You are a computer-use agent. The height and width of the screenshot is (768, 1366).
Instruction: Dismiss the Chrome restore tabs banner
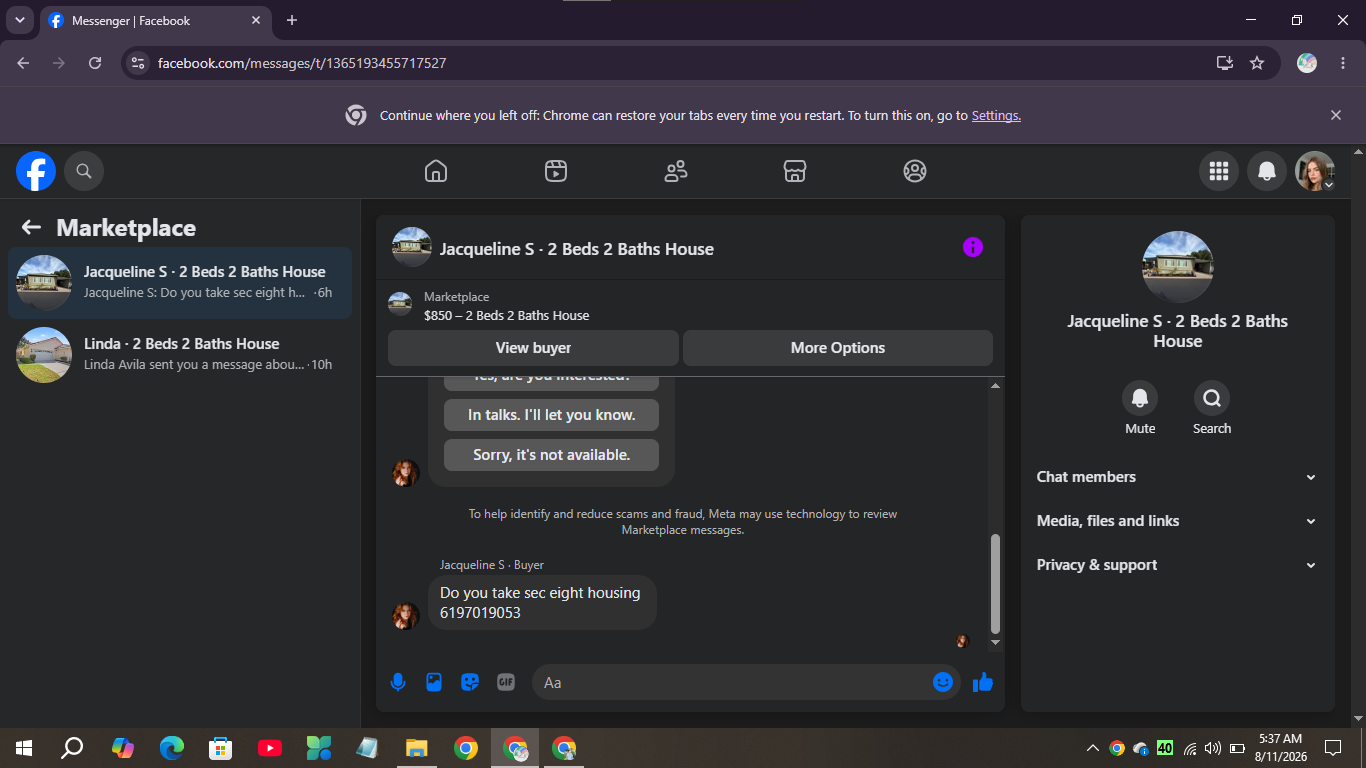(x=1336, y=115)
